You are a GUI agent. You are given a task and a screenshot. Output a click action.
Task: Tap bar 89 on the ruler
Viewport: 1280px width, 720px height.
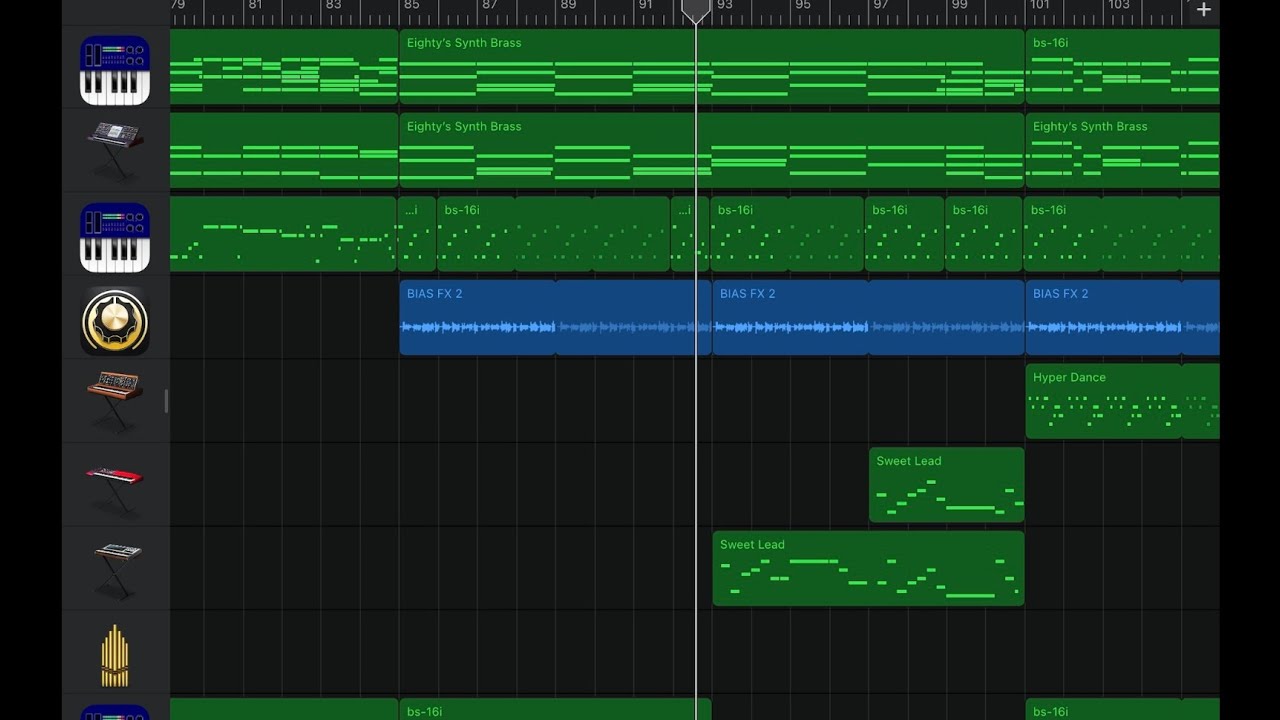568,6
